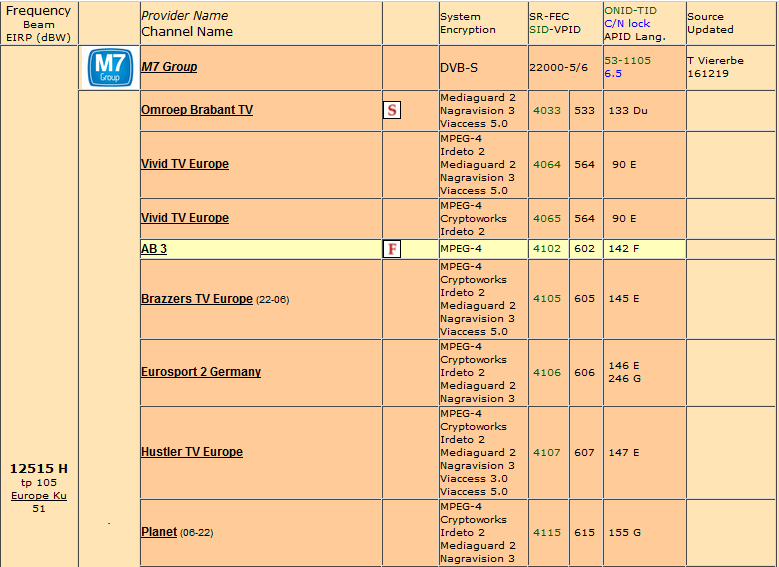The image size is (779, 567).
Task: Open the AB 3 channel link
Action: [154, 249]
